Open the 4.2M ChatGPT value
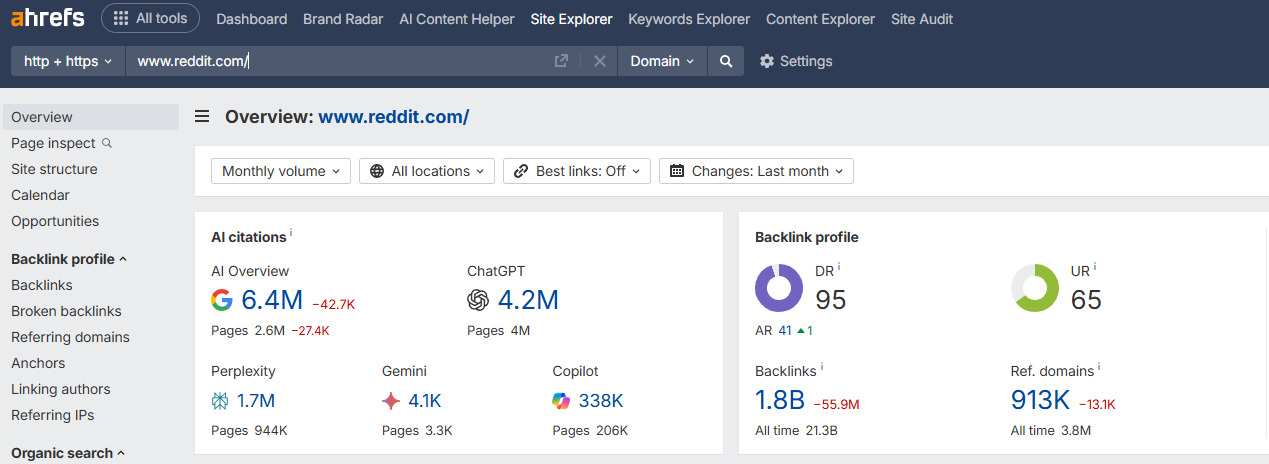Image resolution: width=1269 pixels, height=464 pixels. pos(528,300)
